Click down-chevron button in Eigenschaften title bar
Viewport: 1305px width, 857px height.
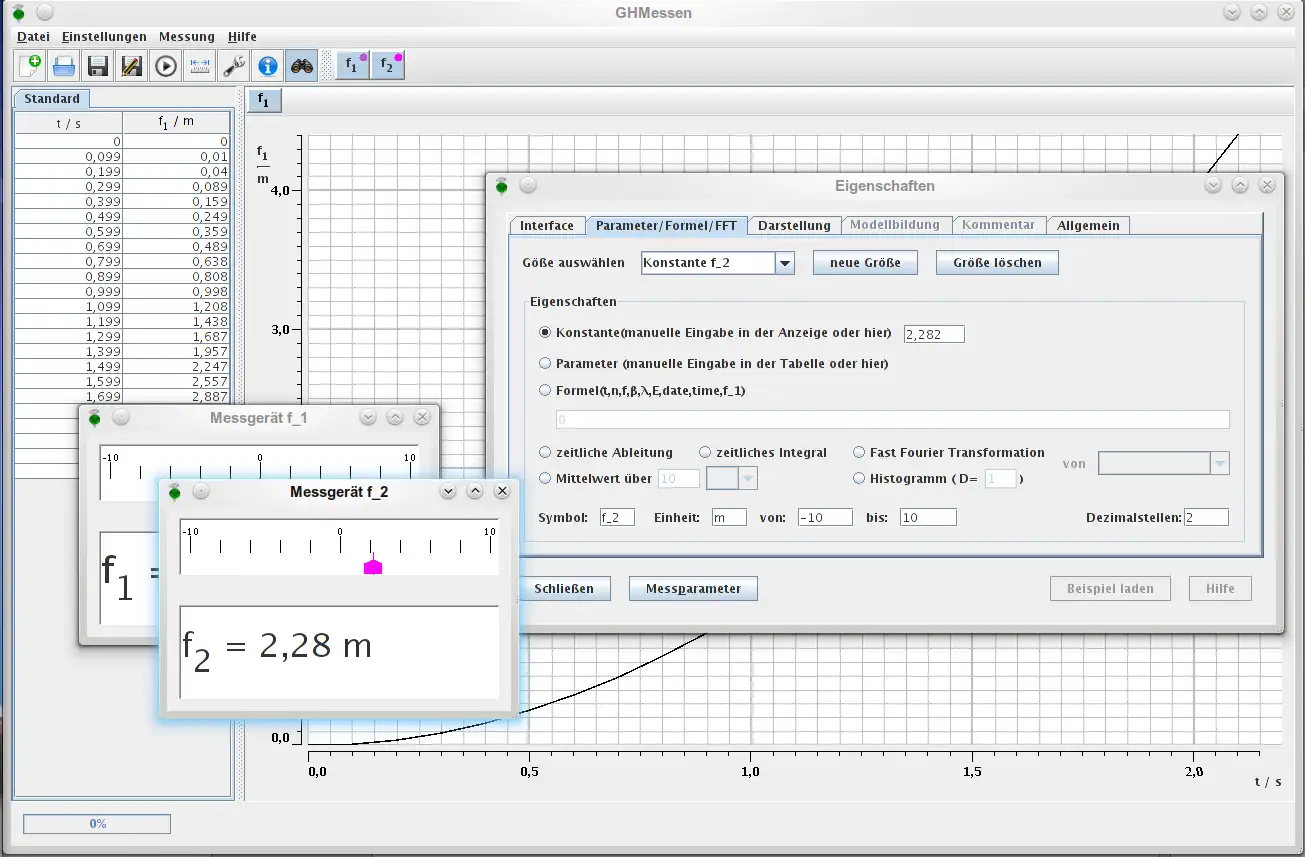1213,185
